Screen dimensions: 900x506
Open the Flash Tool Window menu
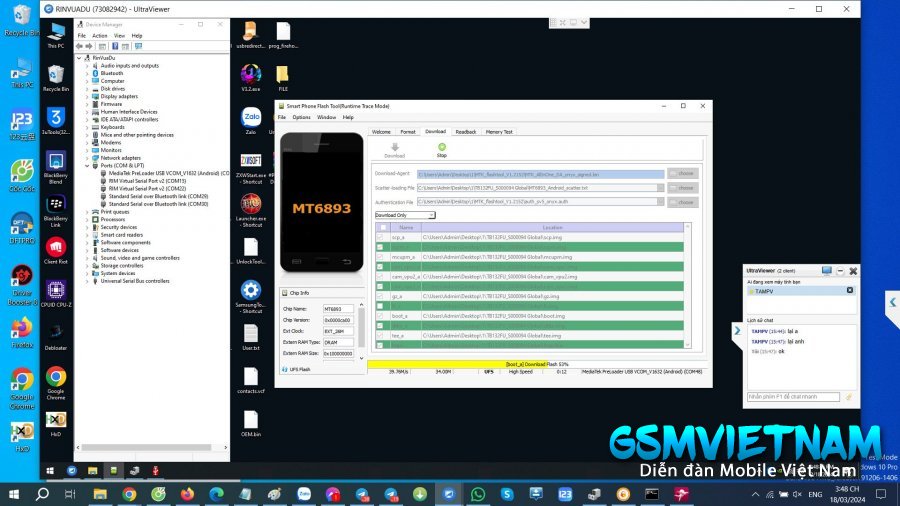tap(327, 117)
